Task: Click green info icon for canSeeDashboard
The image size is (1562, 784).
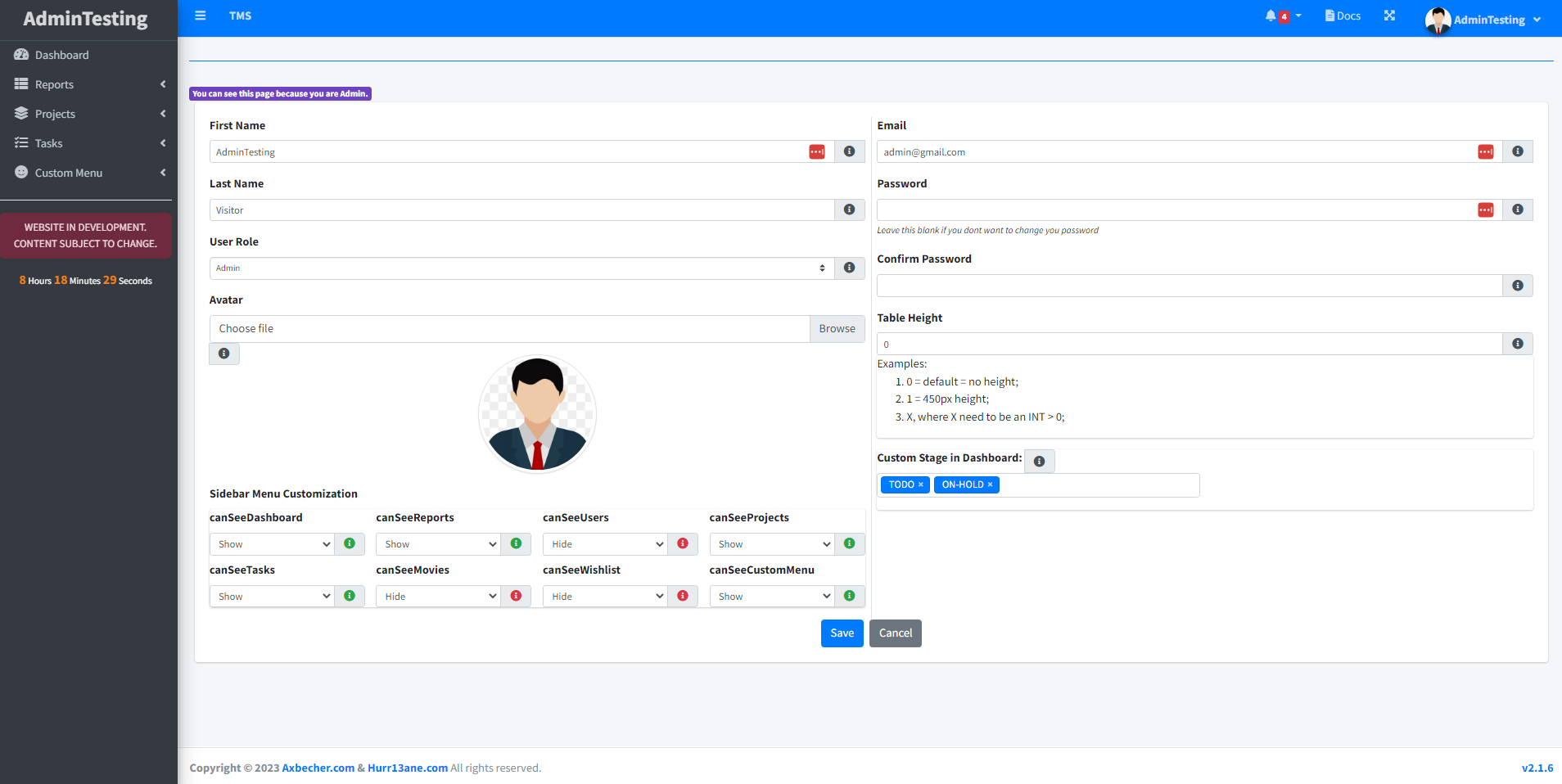Action: (350, 543)
